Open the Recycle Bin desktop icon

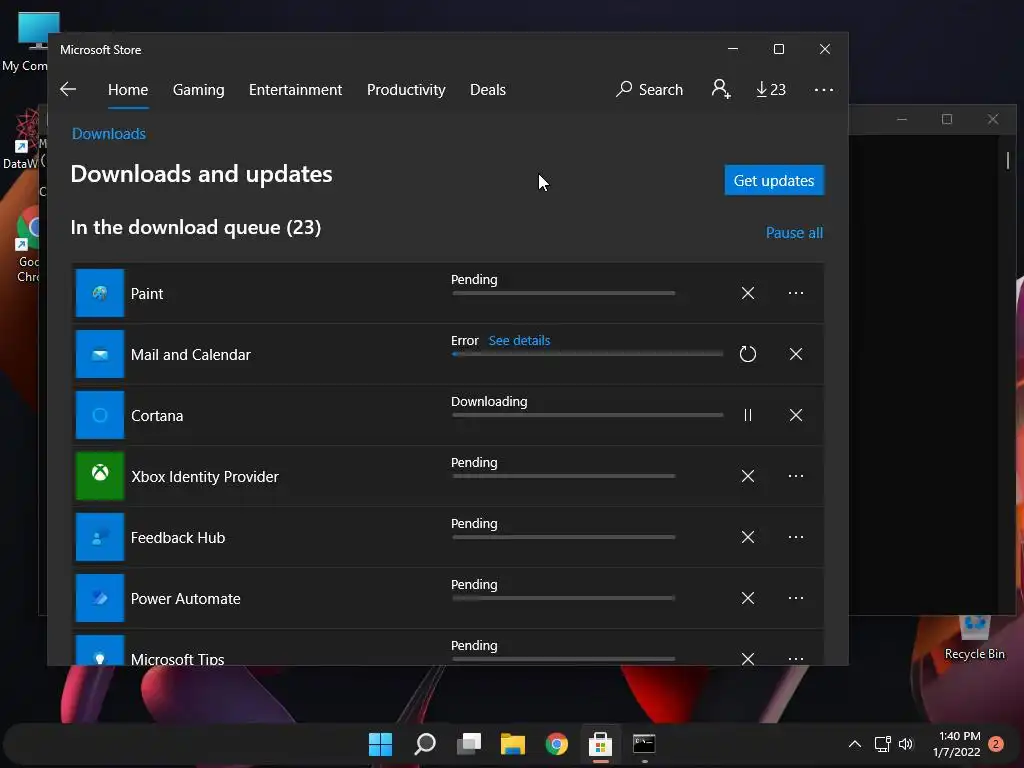pyautogui.click(x=974, y=638)
